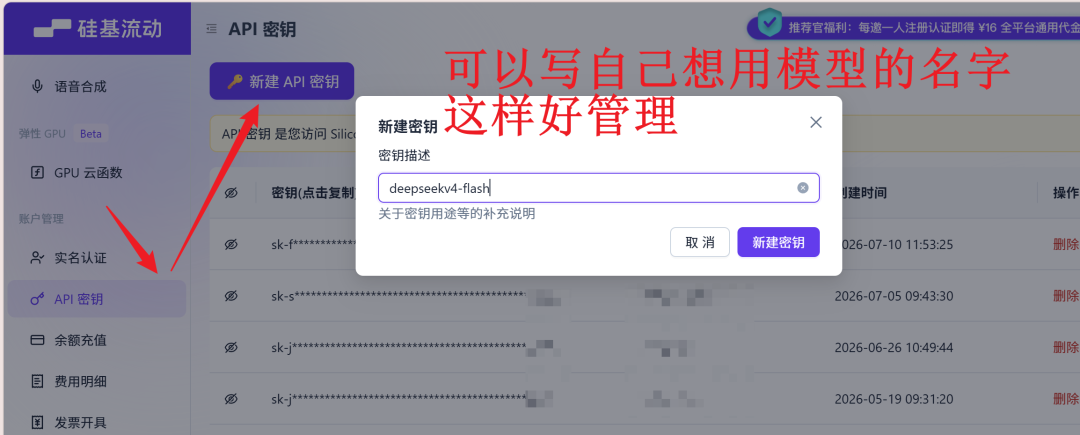Copy the sk-f masked key
Image resolution: width=1080 pixels, height=435 pixels.
(x=313, y=244)
